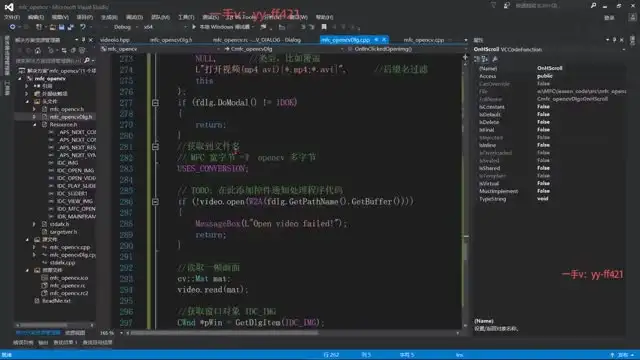This screenshot has width=640, height=360.
Task: Click the navigate backward circle icon
Action: point(12,27)
